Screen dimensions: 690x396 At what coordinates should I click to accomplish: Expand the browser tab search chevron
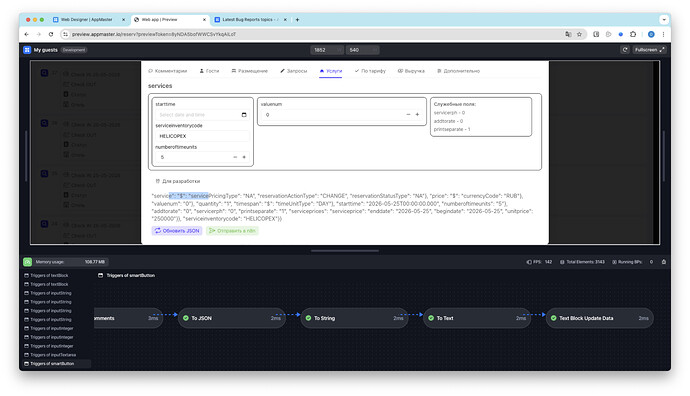[x=664, y=19]
